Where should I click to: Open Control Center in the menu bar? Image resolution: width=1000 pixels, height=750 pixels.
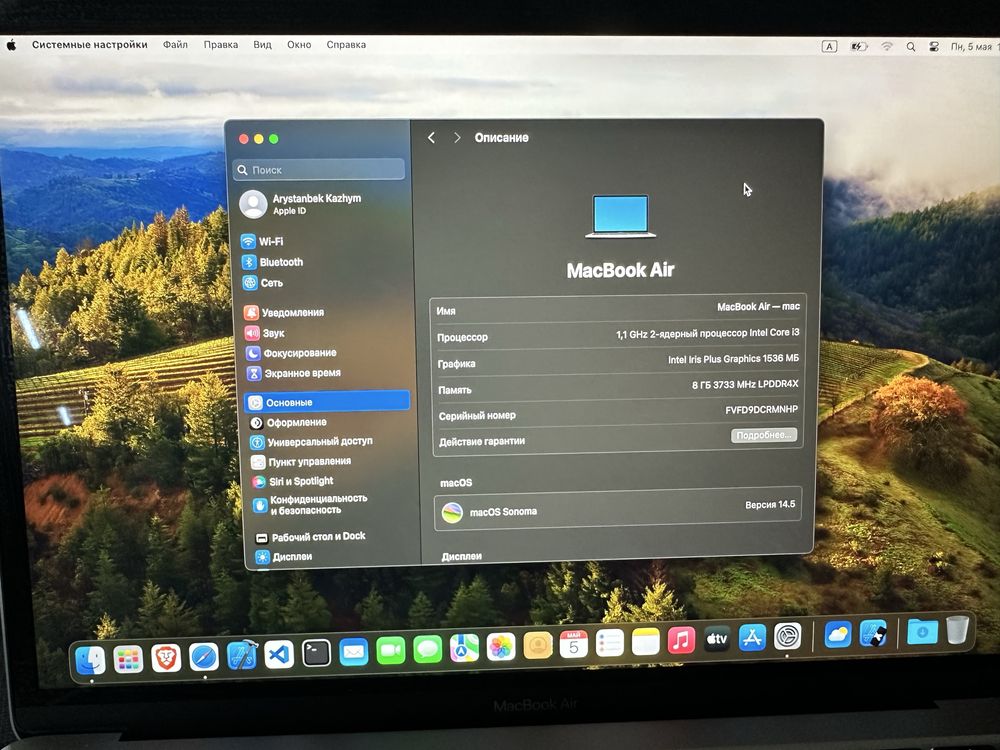tap(934, 47)
